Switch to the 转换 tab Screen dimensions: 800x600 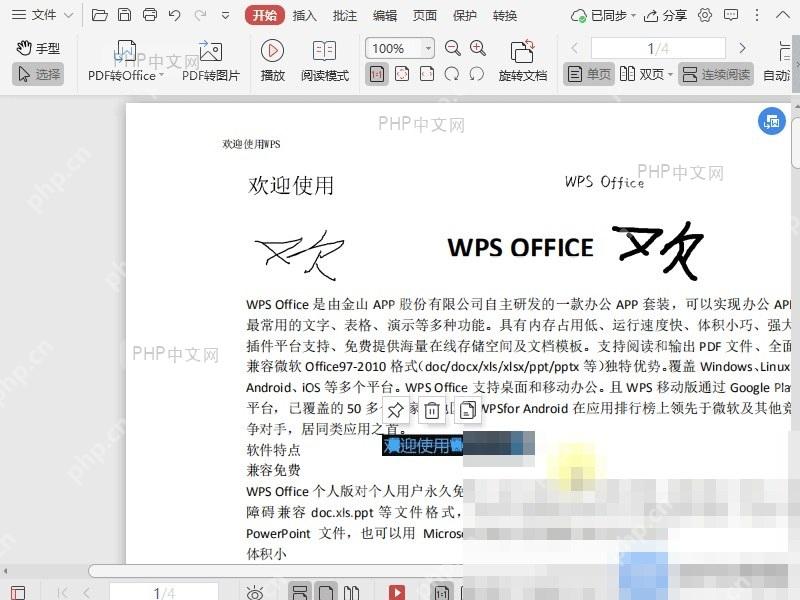coord(505,16)
